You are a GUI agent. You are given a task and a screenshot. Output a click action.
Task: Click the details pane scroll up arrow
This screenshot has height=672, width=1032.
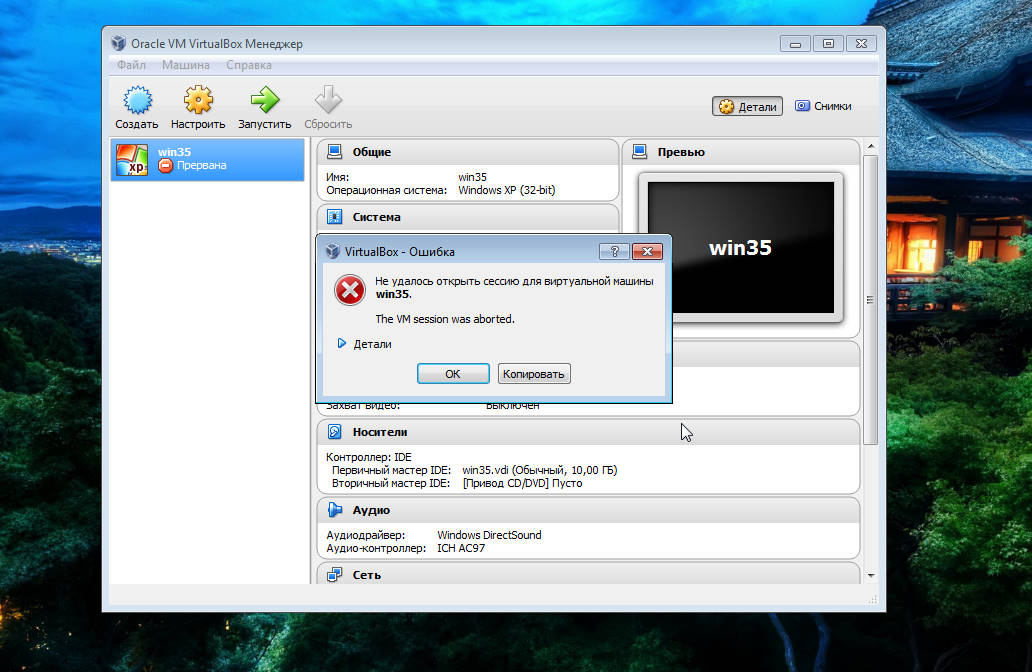(871, 146)
